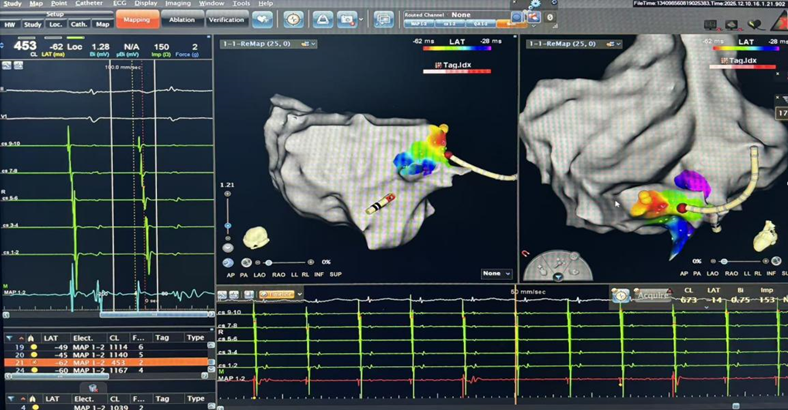Select LAT point row 19
The height and width of the screenshot is (410, 788).
pyautogui.click(x=100, y=346)
